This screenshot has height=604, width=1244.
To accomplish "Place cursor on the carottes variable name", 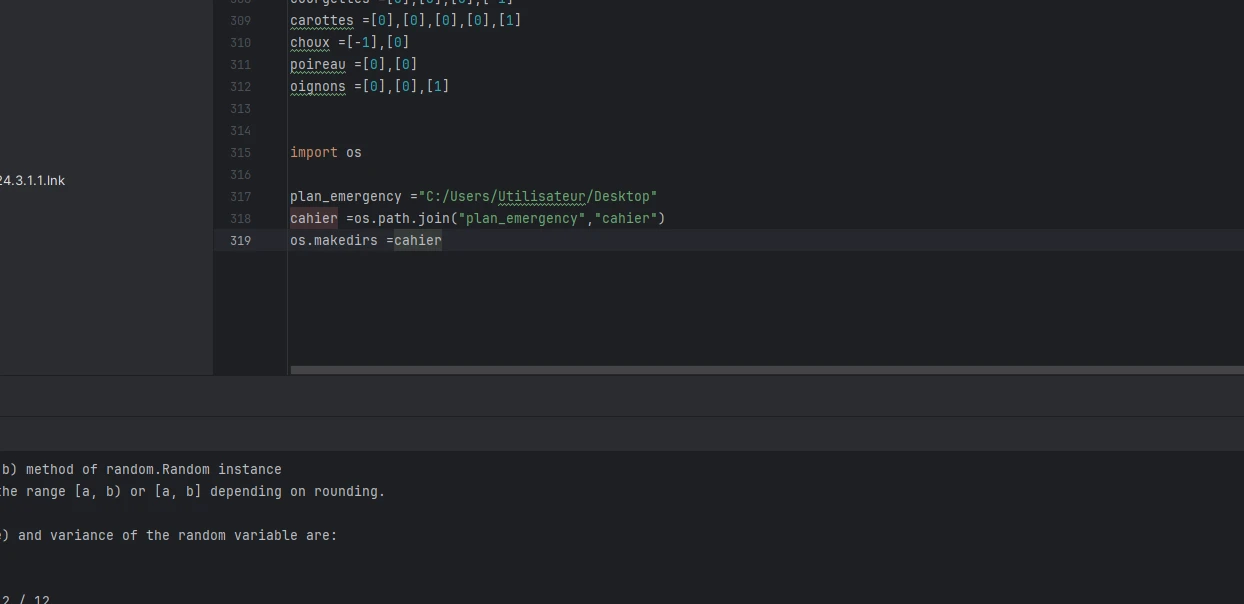I will tap(321, 21).
